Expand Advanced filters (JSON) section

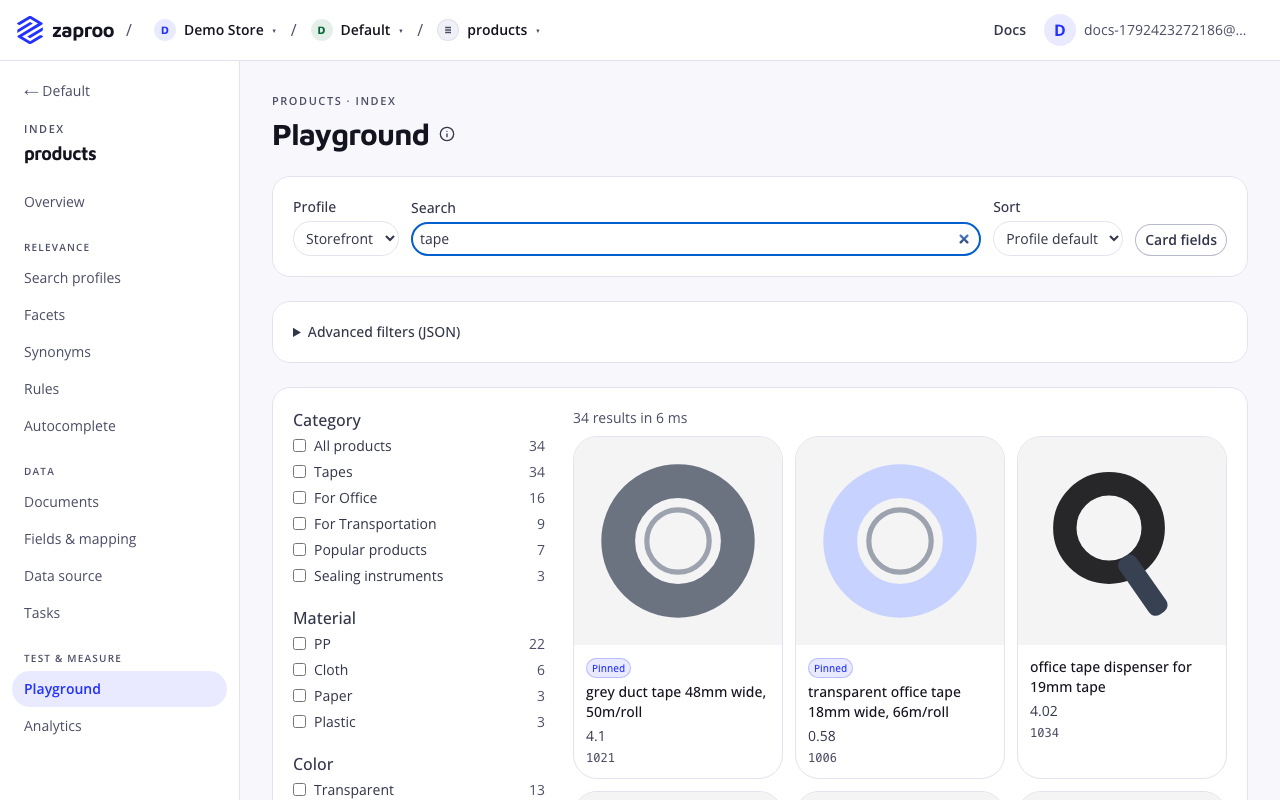coord(376,332)
